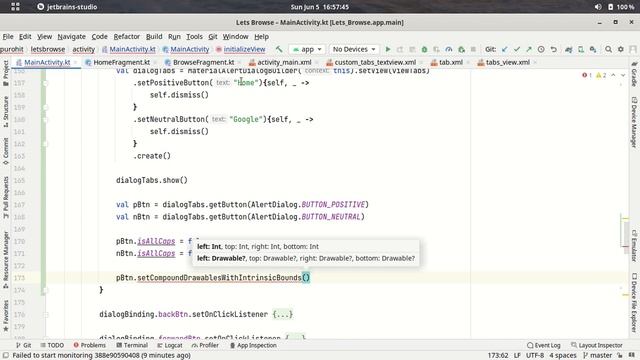Open Pull Requests tool window sidebar
640x360 pixels.
point(6,197)
